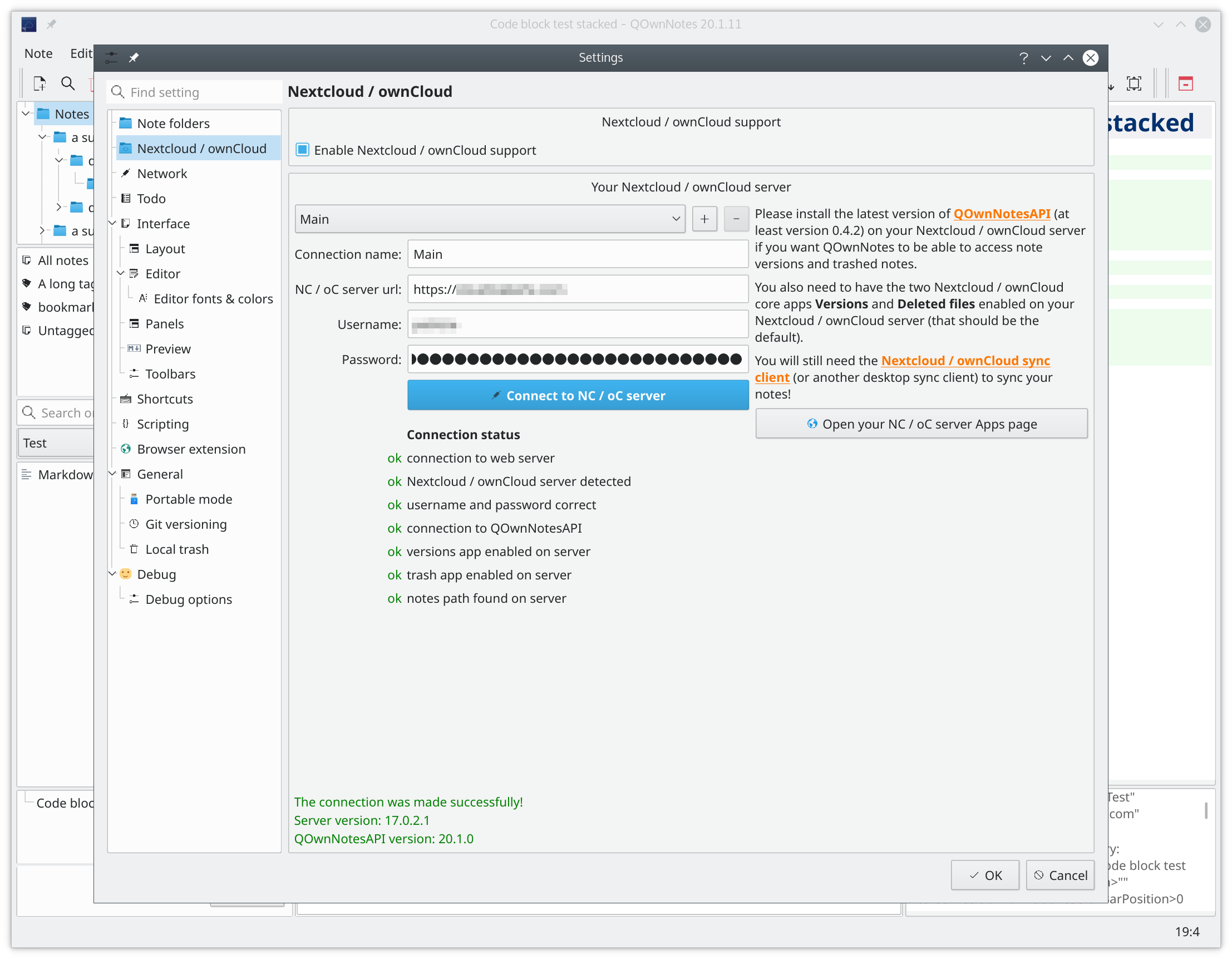1232x959 pixels.
Task: Open Browser extension settings page
Action: (x=191, y=449)
